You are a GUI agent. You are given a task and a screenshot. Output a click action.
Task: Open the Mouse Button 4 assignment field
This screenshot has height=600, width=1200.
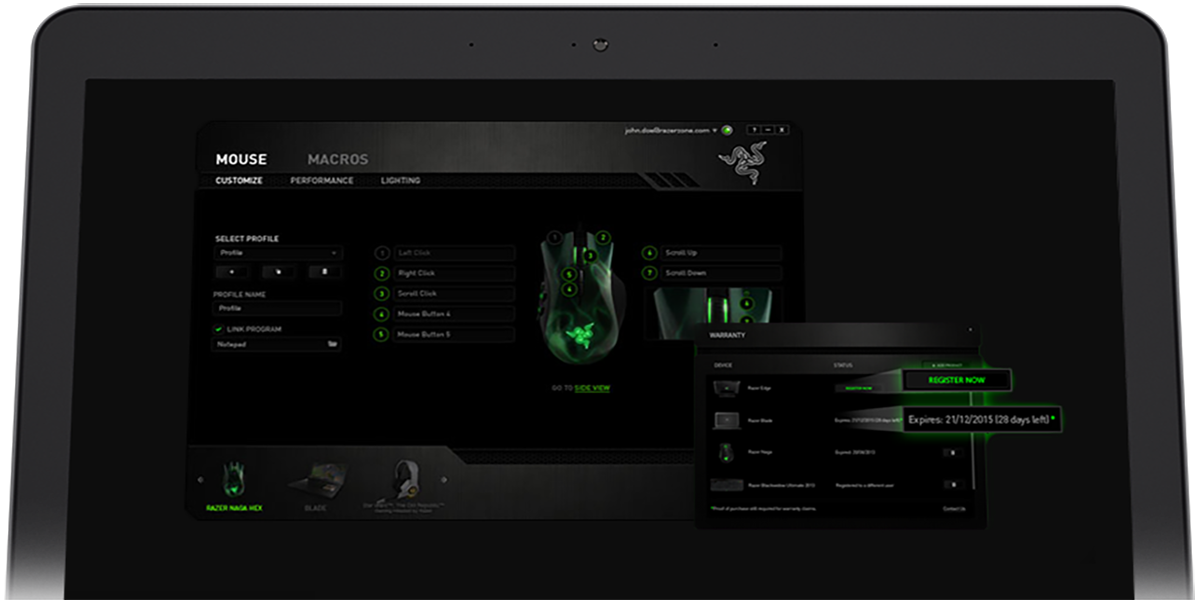tap(454, 314)
